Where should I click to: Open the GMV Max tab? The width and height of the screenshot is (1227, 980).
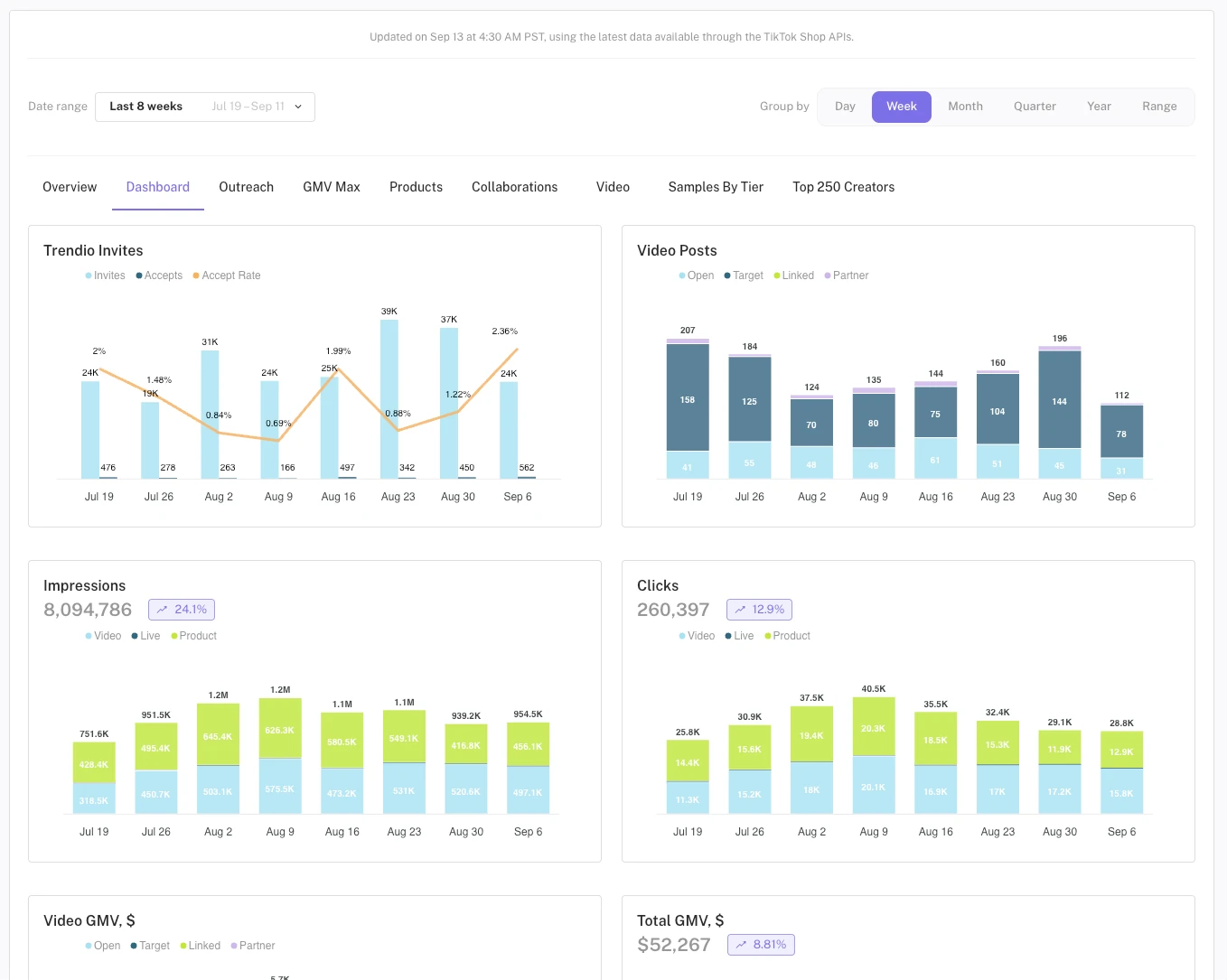(332, 187)
